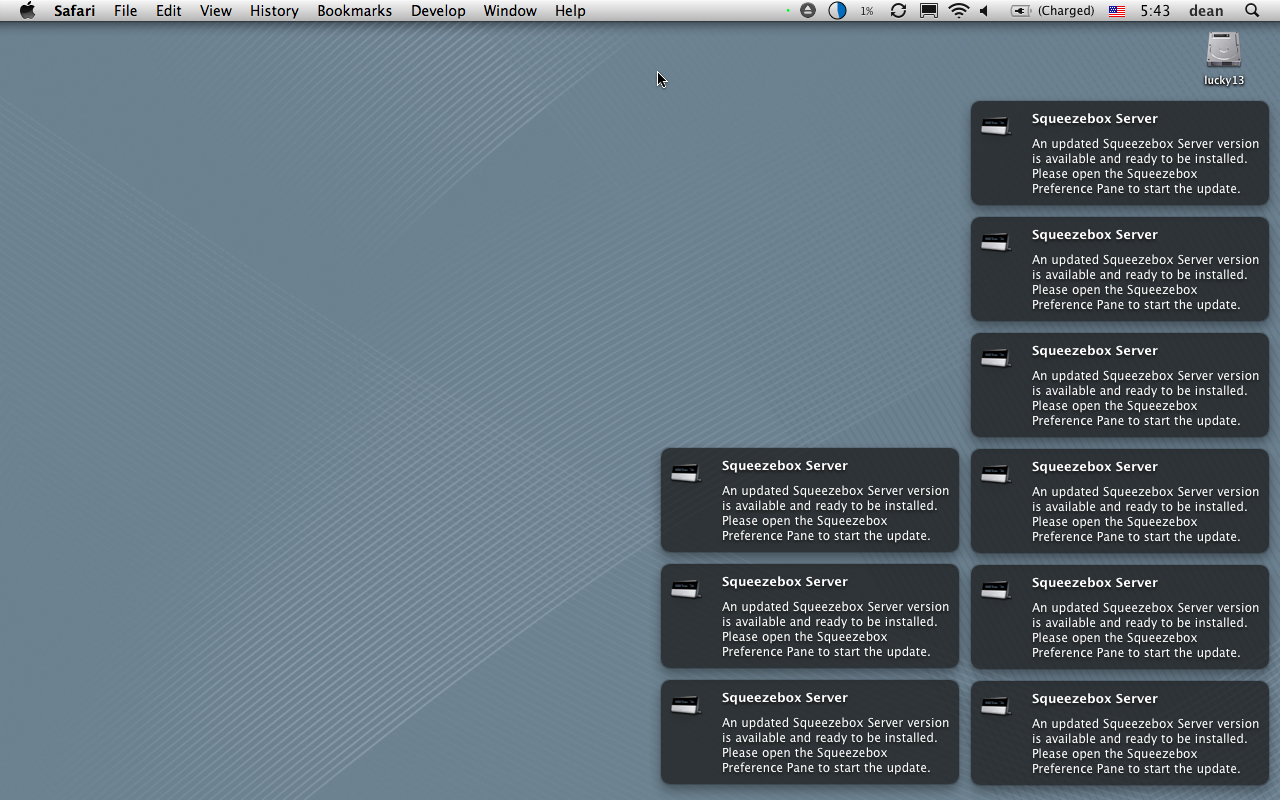Open the Wi-Fi status menu
The image size is (1280, 800).
[959, 11]
